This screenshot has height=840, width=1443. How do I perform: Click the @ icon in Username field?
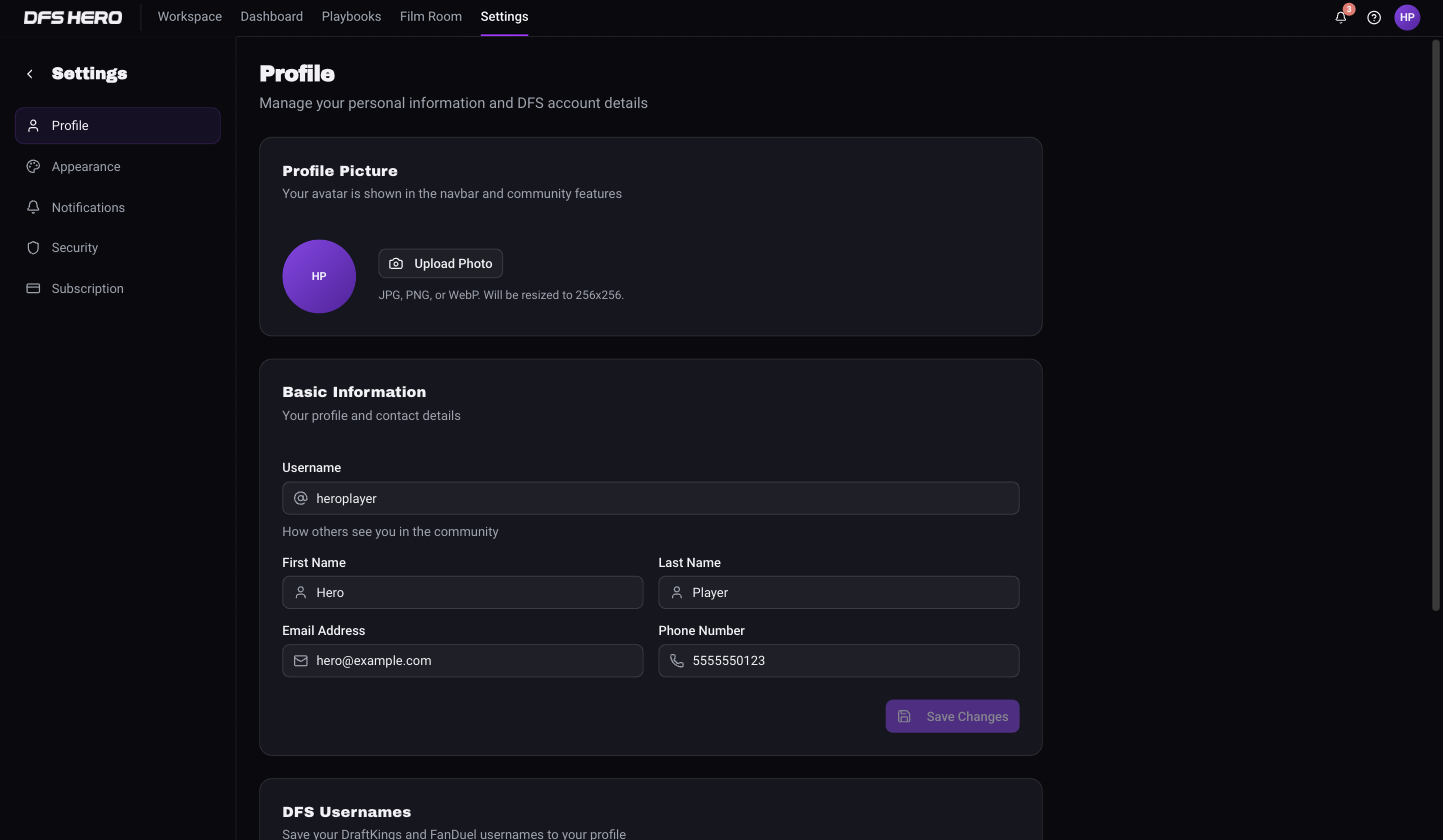(300, 498)
